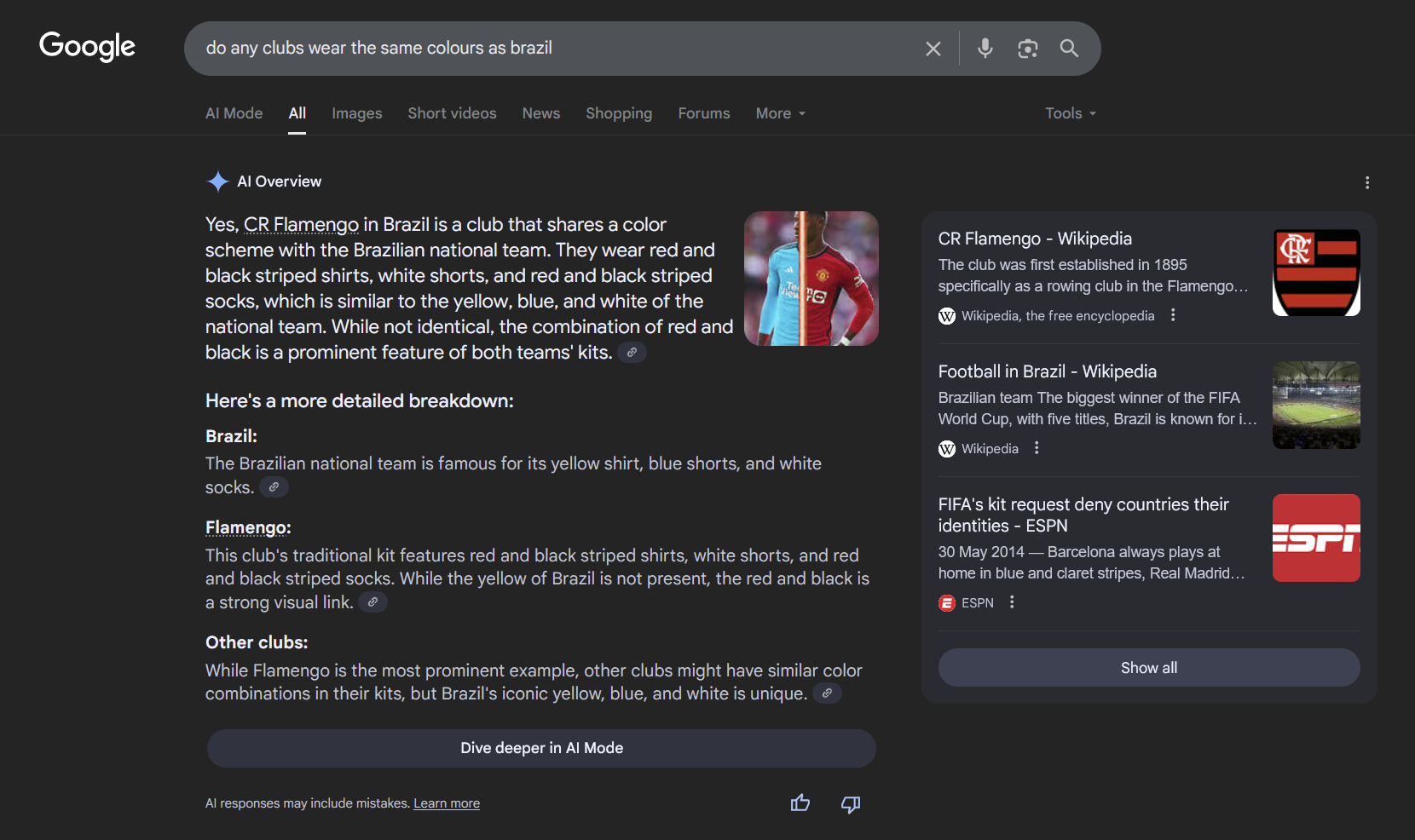Screen dimensions: 1415x840
Task: Click source link icon after Other clubs text
Action: click(827, 693)
